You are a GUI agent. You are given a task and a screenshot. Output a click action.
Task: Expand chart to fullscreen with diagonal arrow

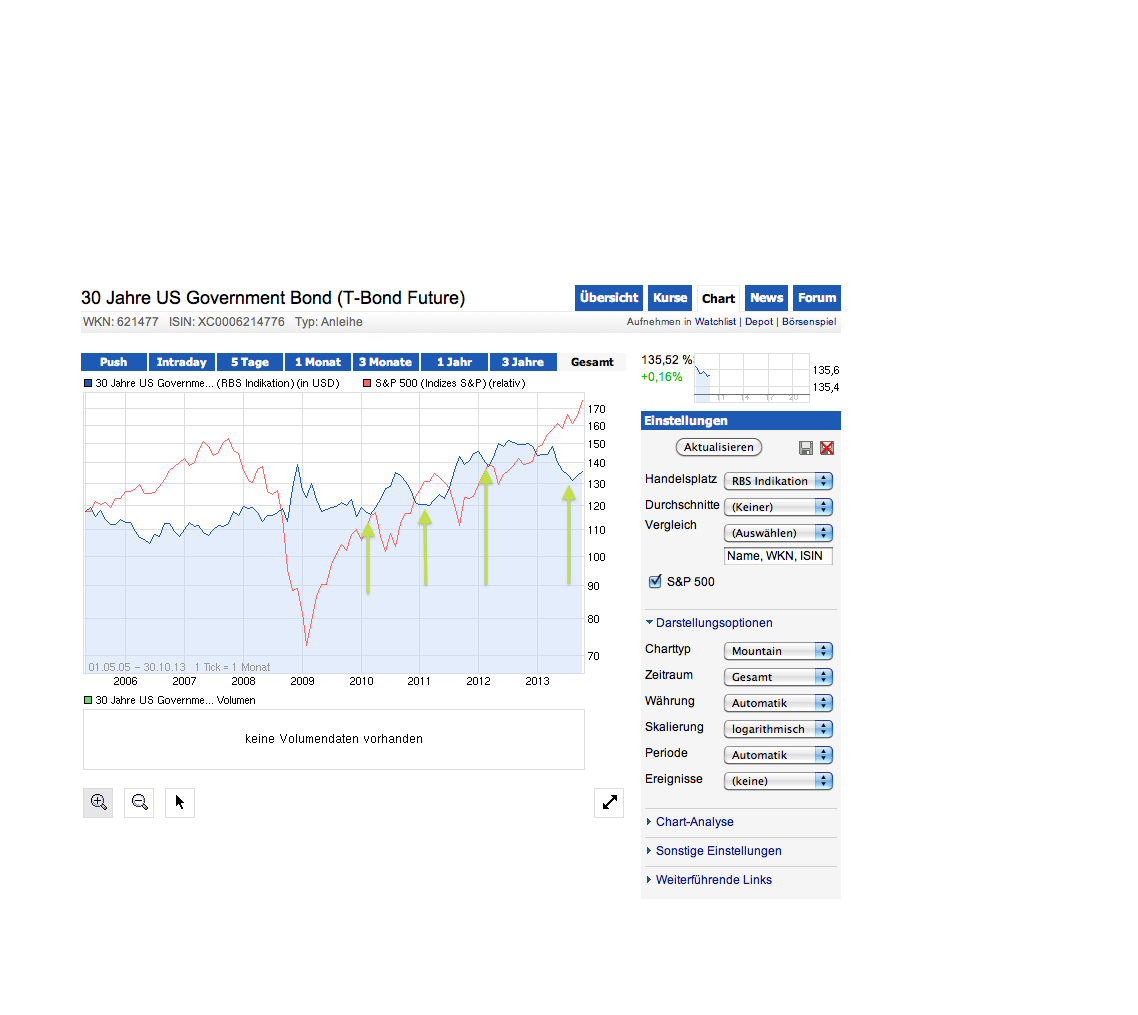point(608,802)
